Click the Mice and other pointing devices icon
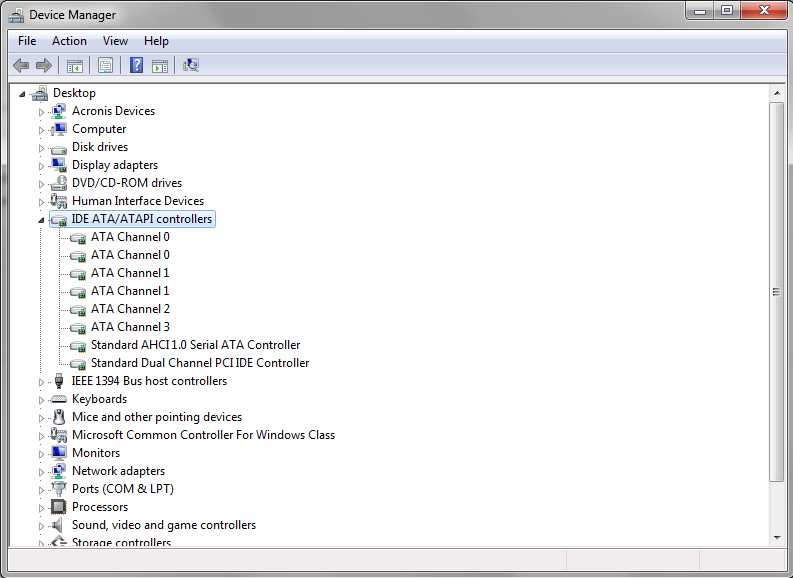The width and height of the screenshot is (793, 578). (59, 417)
